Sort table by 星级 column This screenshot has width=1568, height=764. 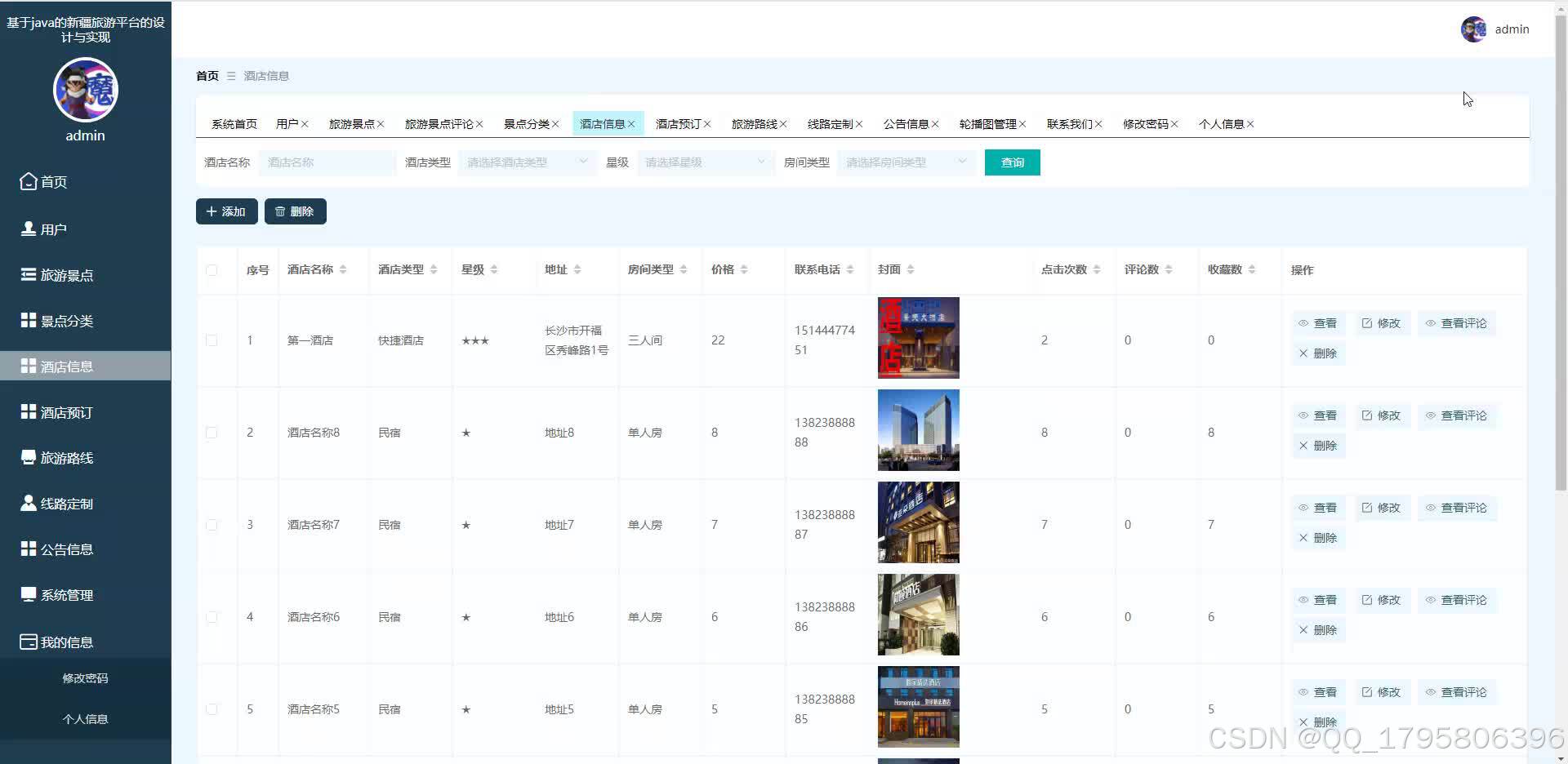[x=494, y=269]
